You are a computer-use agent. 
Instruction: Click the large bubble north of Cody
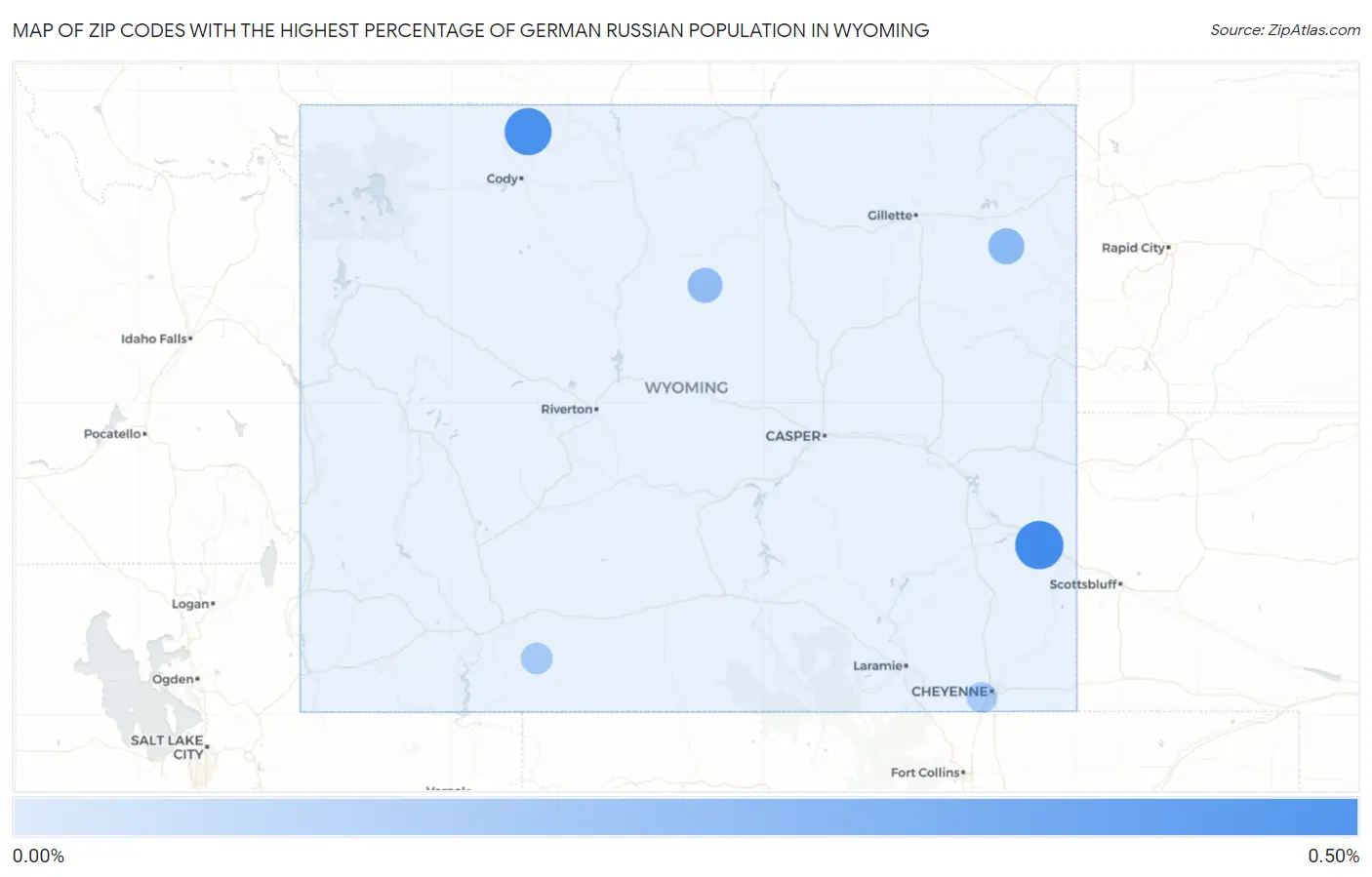click(x=528, y=132)
